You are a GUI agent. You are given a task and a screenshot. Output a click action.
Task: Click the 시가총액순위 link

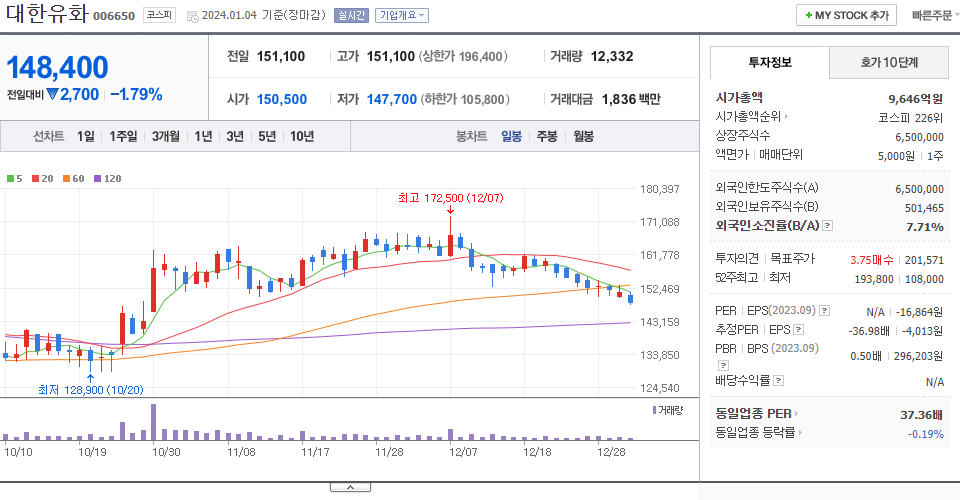pyautogui.click(x=748, y=116)
